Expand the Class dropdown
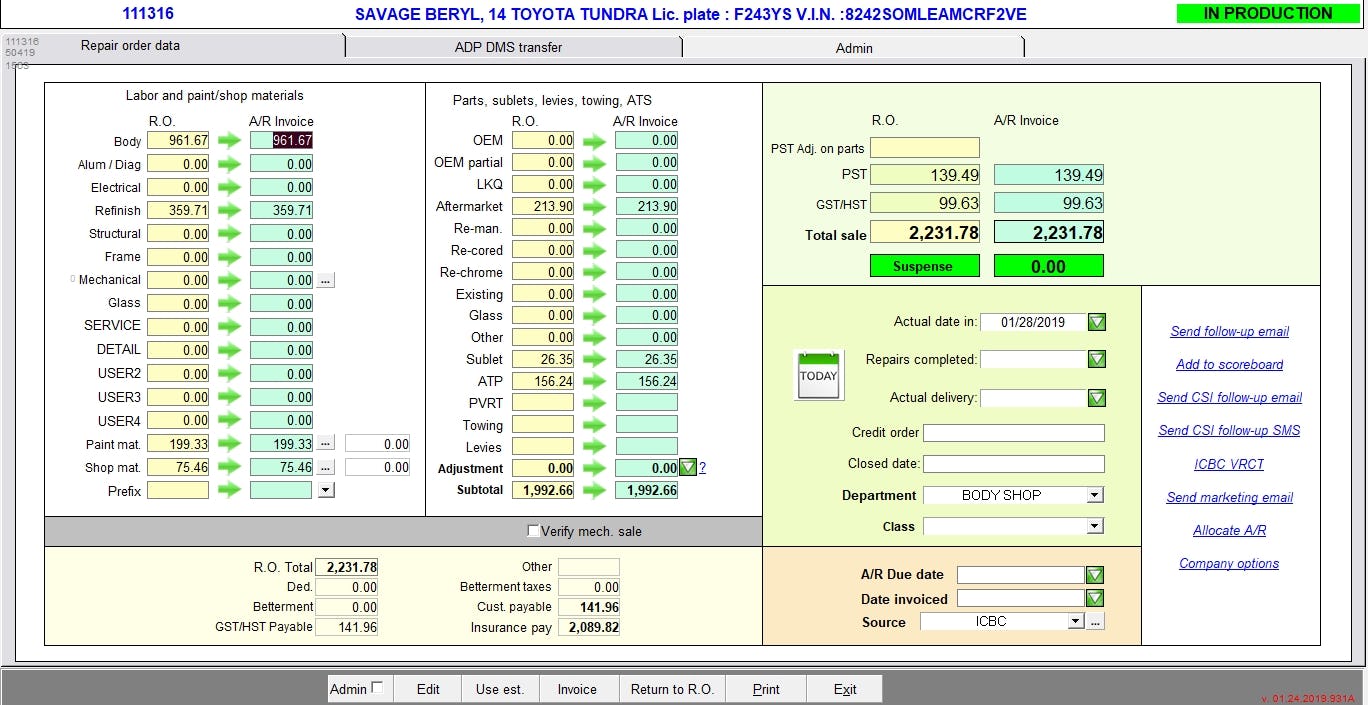This screenshot has width=1368, height=705. tap(1095, 526)
